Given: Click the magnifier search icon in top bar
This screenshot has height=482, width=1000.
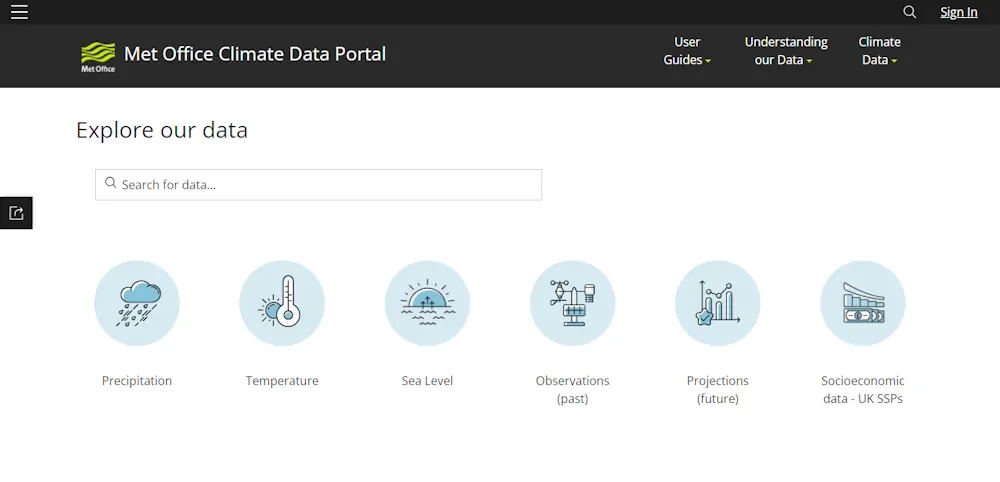Looking at the screenshot, I should point(910,12).
